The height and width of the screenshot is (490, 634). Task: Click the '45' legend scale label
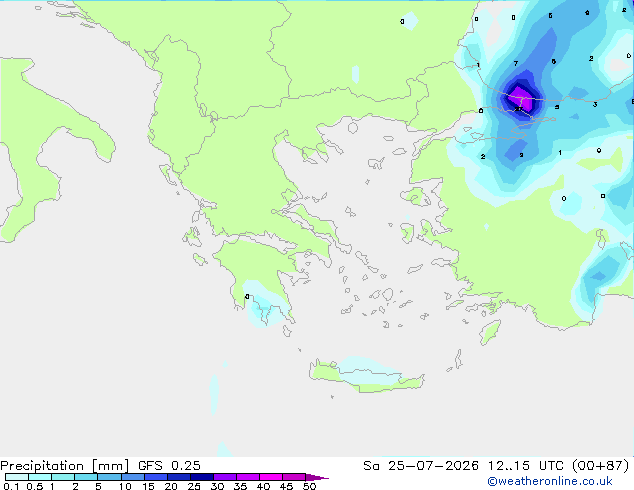(286, 486)
